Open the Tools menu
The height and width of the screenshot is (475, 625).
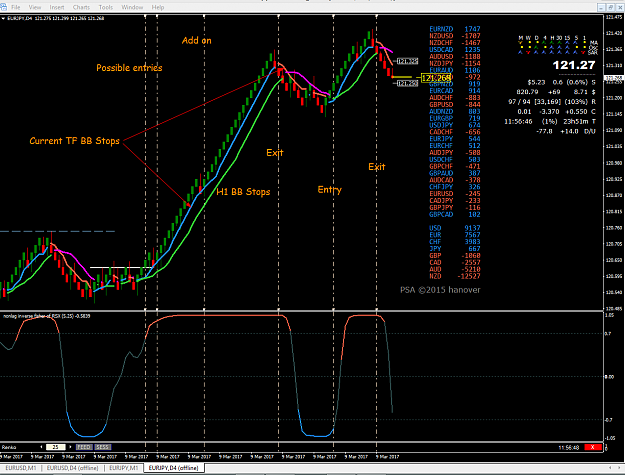click(x=106, y=7)
